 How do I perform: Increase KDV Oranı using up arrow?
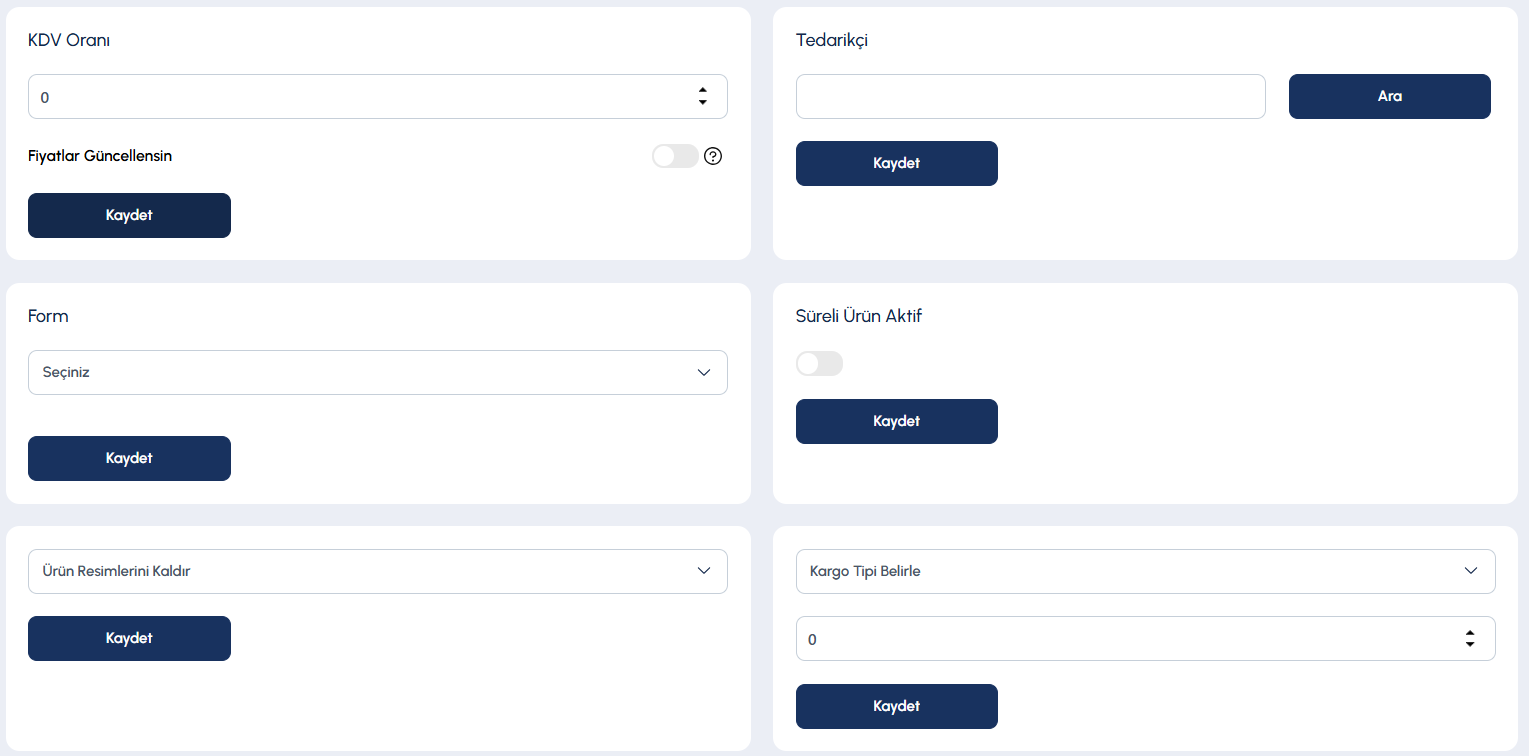pos(703,91)
